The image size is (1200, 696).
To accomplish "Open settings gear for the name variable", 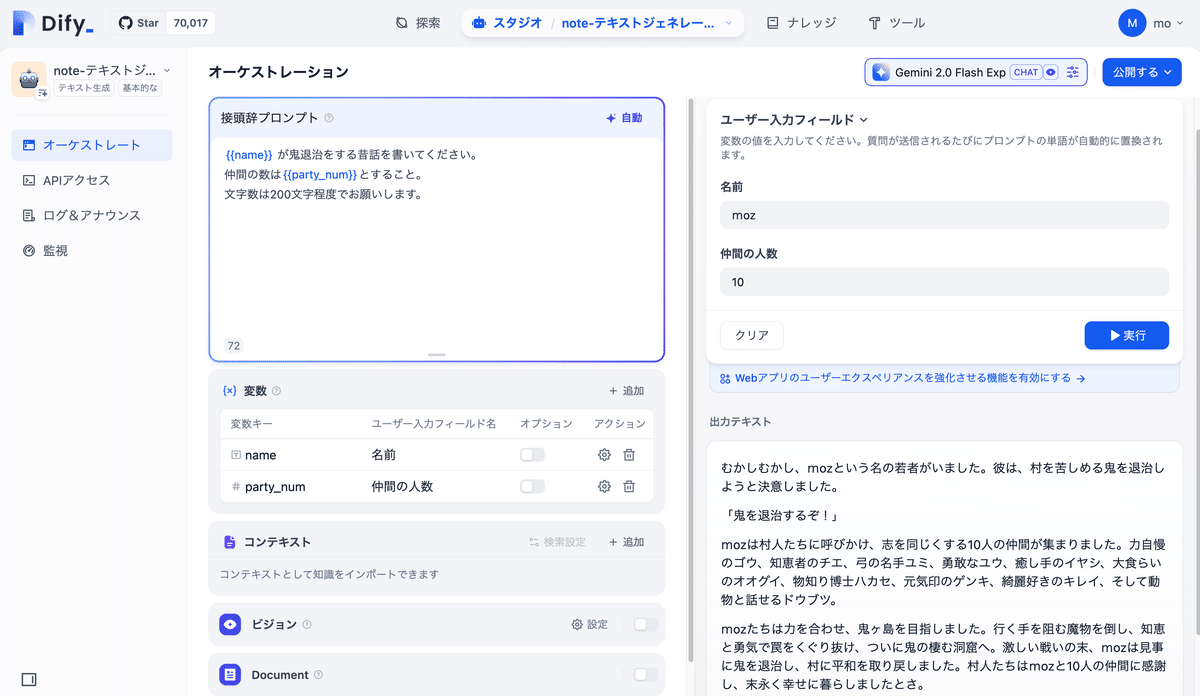I will [x=603, y=455].
